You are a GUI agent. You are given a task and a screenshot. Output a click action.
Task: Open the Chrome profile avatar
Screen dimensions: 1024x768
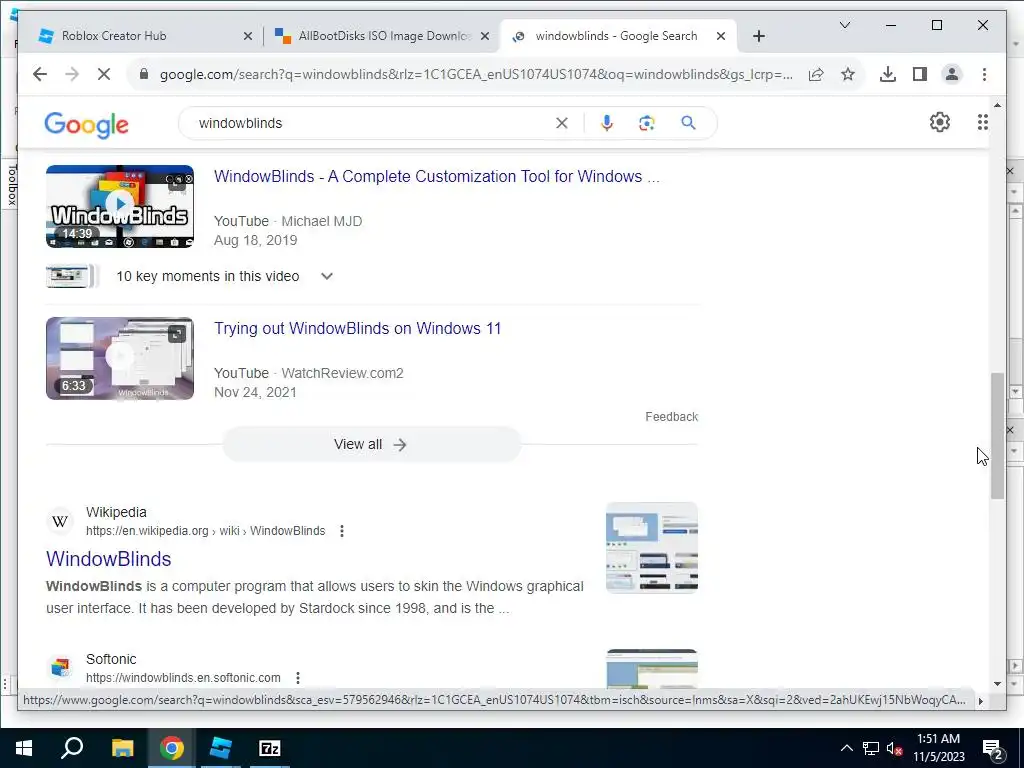click(952, 74)
